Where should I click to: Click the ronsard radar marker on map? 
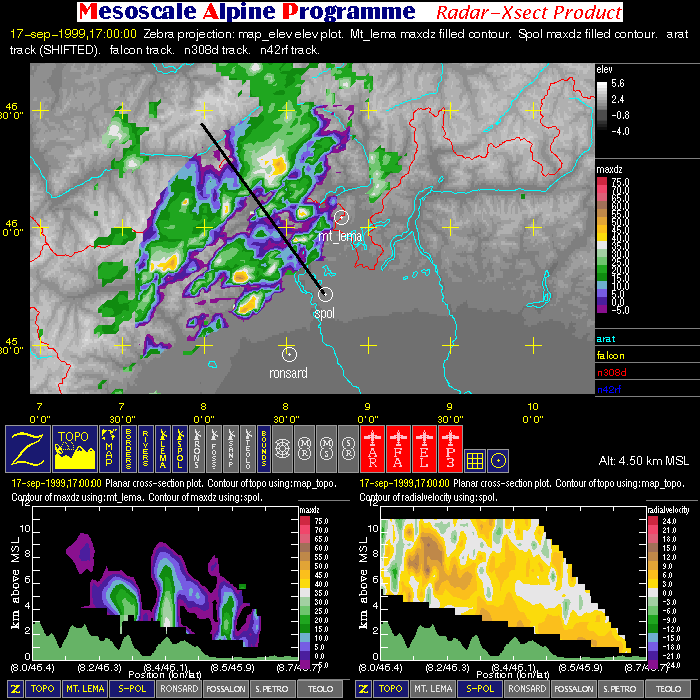[x=289, y=354]
